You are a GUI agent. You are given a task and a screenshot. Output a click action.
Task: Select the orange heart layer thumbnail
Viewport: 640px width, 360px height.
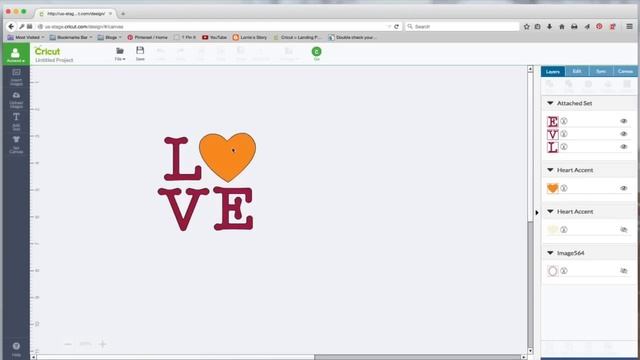[553, 188]
